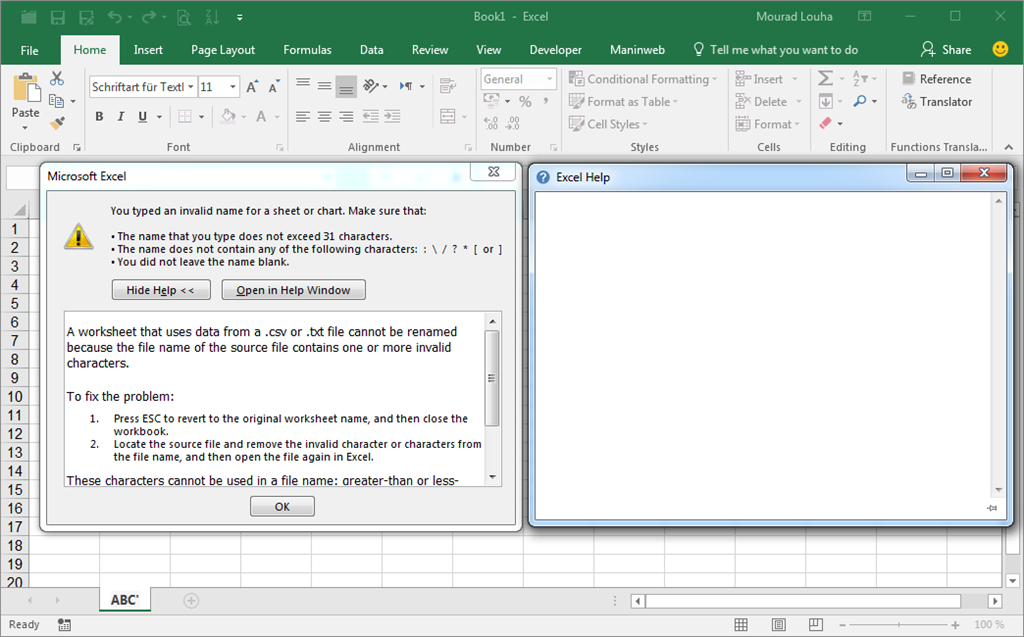The height and width of the screenshot is (637, 1024).
Task: Collapse help with Hide Help button
Action: (161, 290)
